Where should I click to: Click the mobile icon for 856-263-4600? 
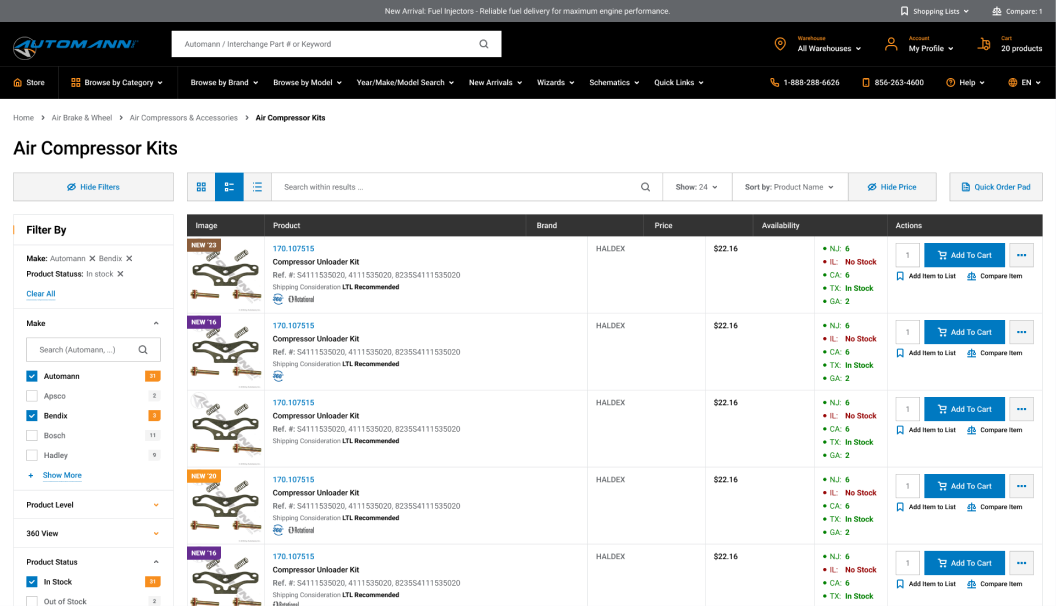click(866, 82)
